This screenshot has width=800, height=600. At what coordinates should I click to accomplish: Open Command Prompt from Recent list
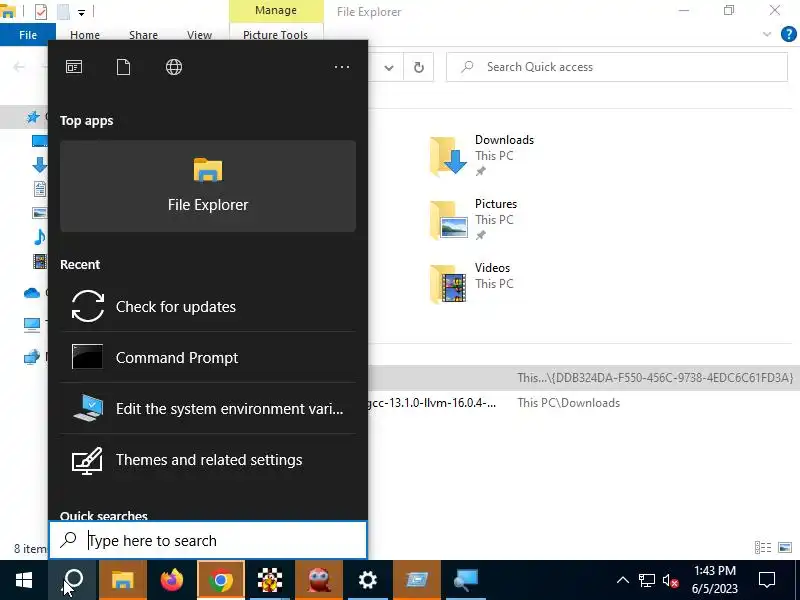pos(208,358)
